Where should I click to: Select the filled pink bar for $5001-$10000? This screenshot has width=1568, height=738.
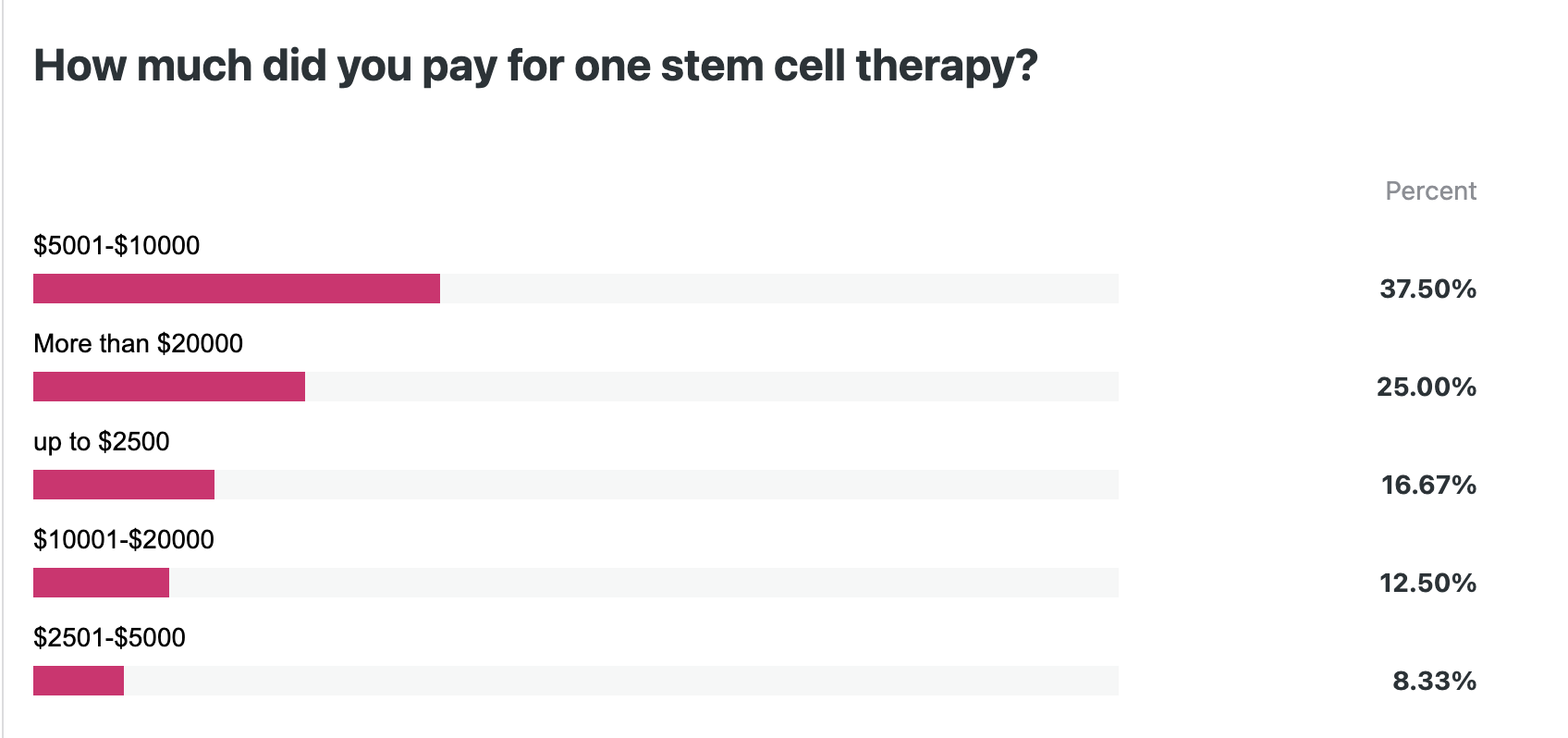pos(237,289)
